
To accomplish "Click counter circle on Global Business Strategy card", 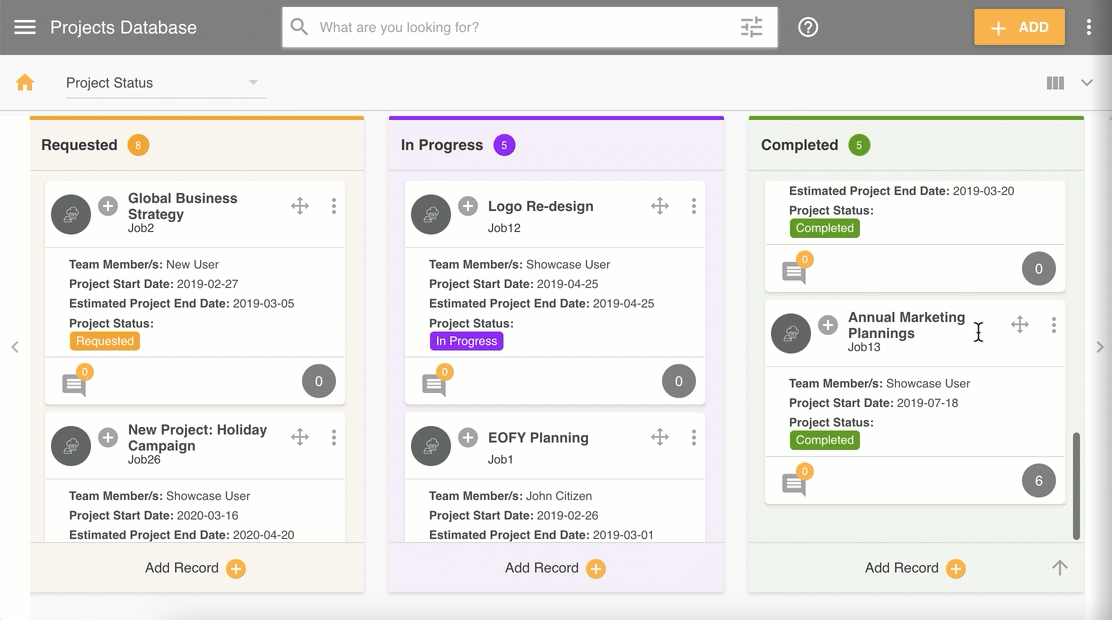I will (319, 382).
